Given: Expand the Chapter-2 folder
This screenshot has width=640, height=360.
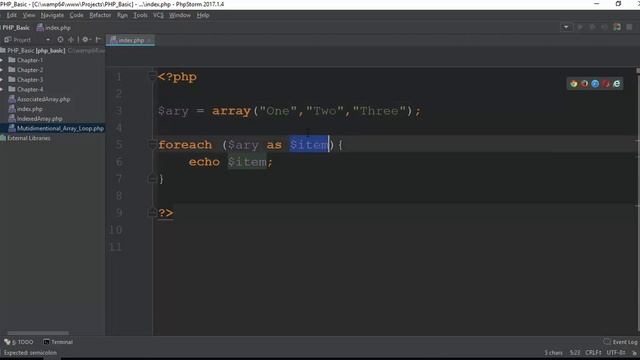Looking at the screenshot, I should 2,70.
